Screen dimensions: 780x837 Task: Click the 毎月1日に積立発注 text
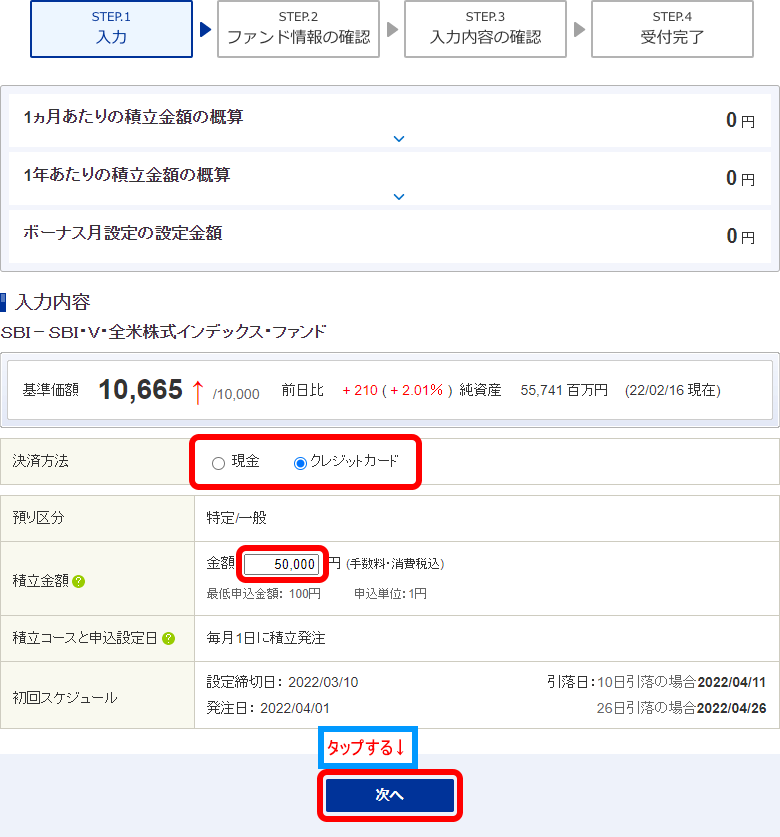266,638
